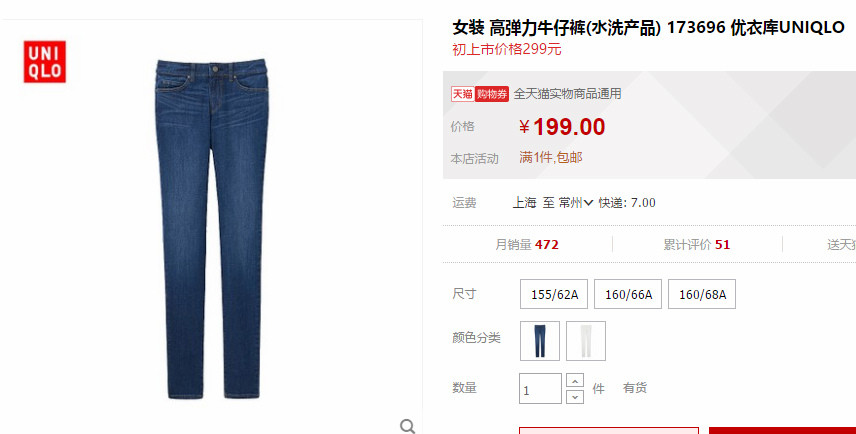
Task: Choose the blue jeans color swatch
Action: tap(540, 341)
